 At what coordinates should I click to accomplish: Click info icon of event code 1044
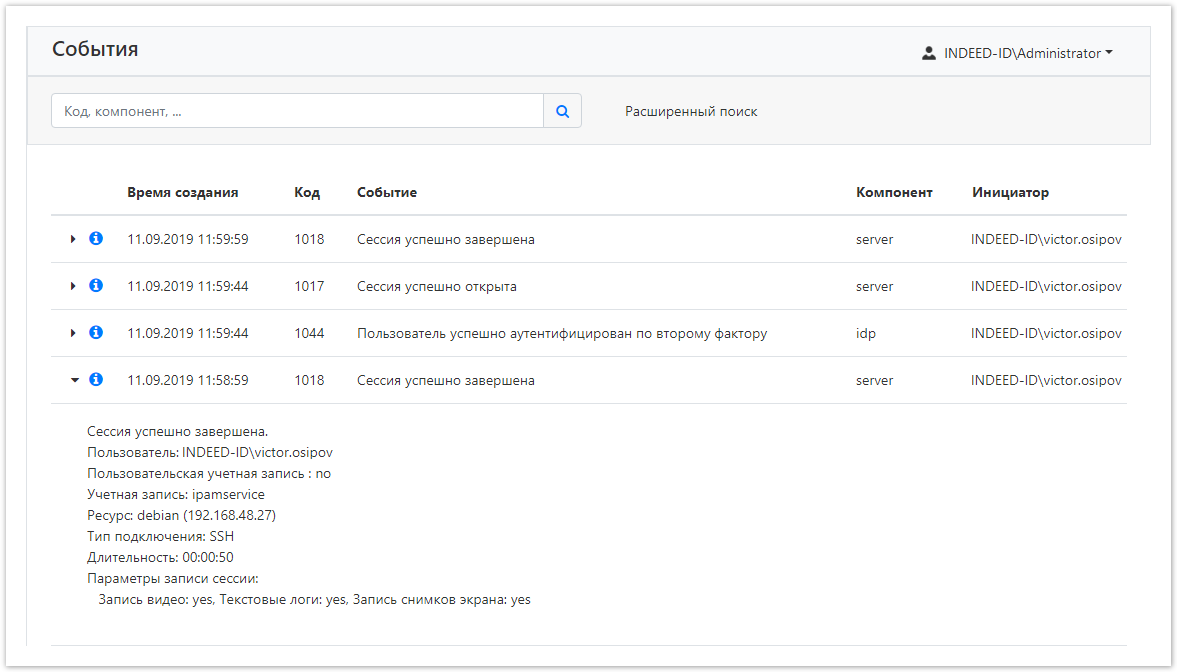96,333
